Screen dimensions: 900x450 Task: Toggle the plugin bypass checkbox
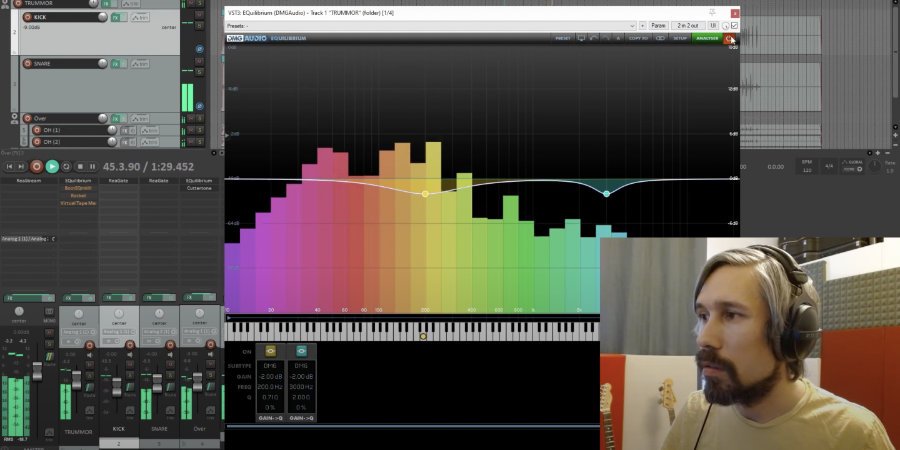(x=734, y=26)
